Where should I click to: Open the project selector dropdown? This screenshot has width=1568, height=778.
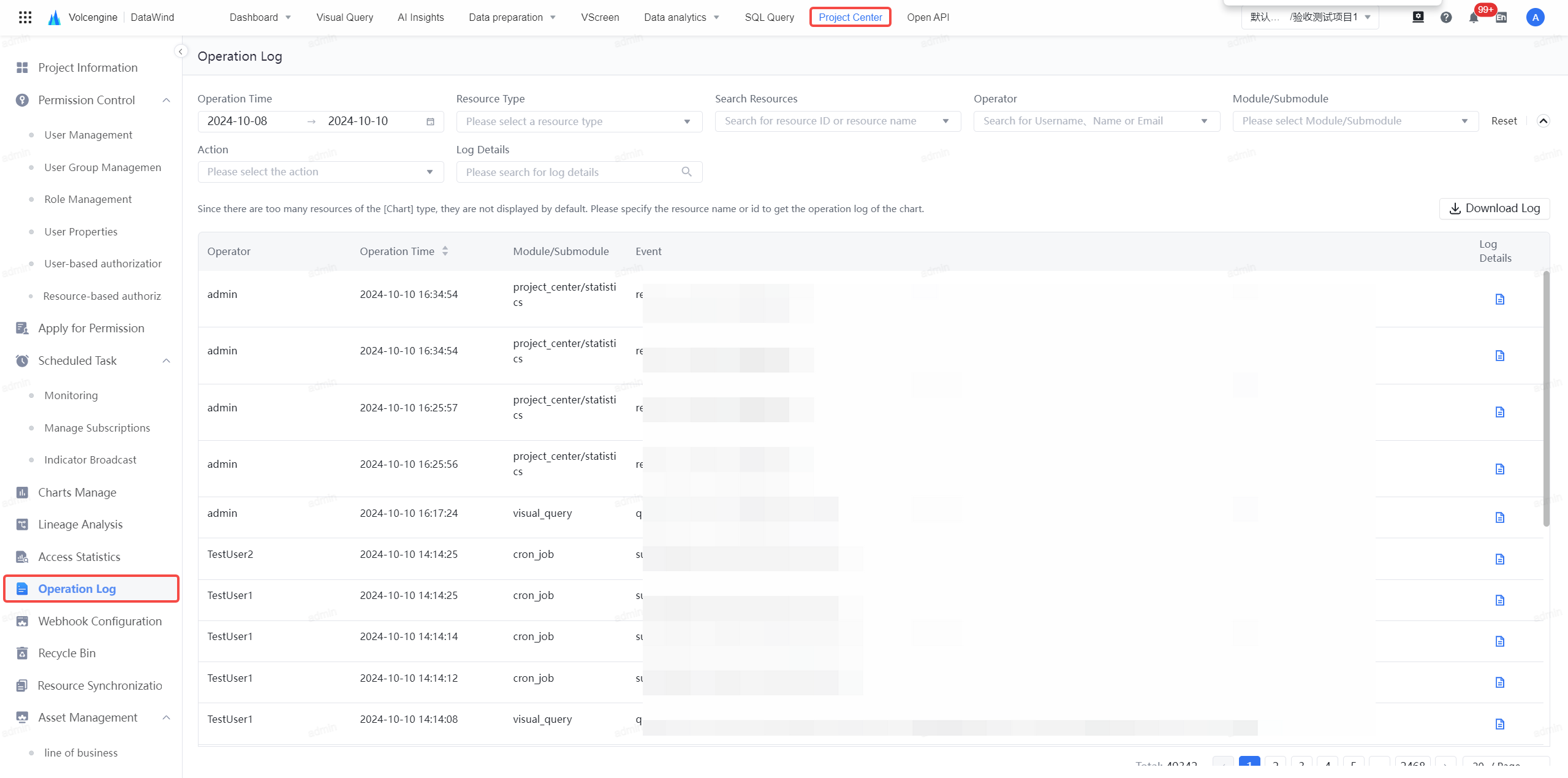click(x=1310, y=17)
